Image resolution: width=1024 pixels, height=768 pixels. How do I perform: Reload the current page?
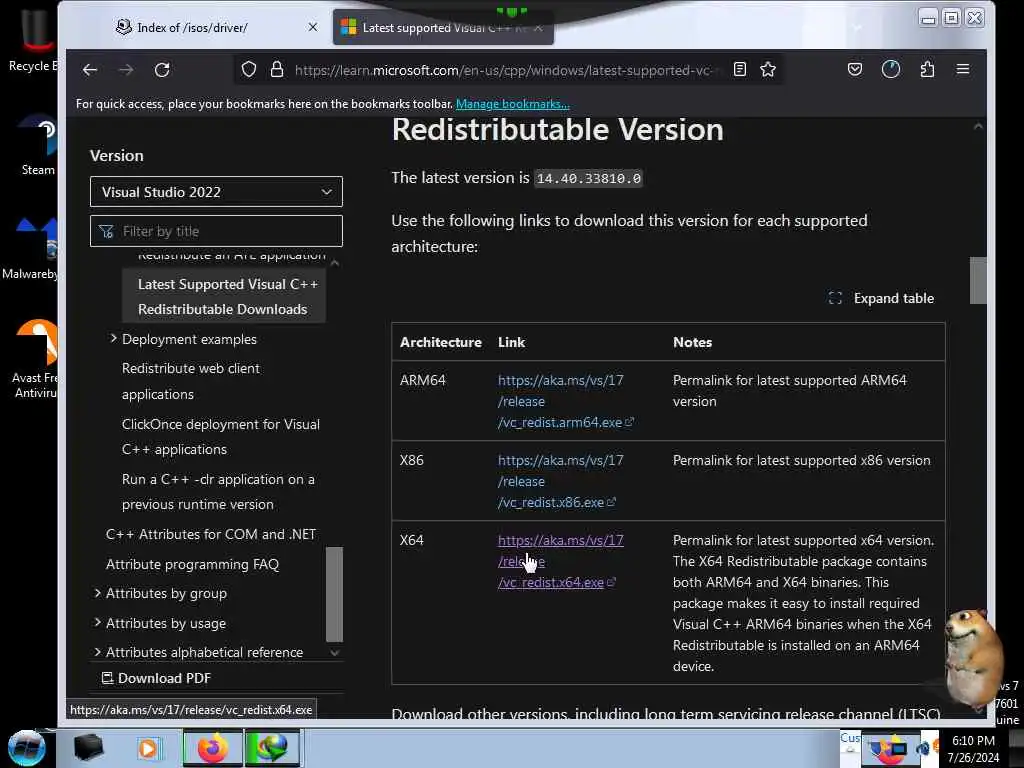(x=162, y=70)
